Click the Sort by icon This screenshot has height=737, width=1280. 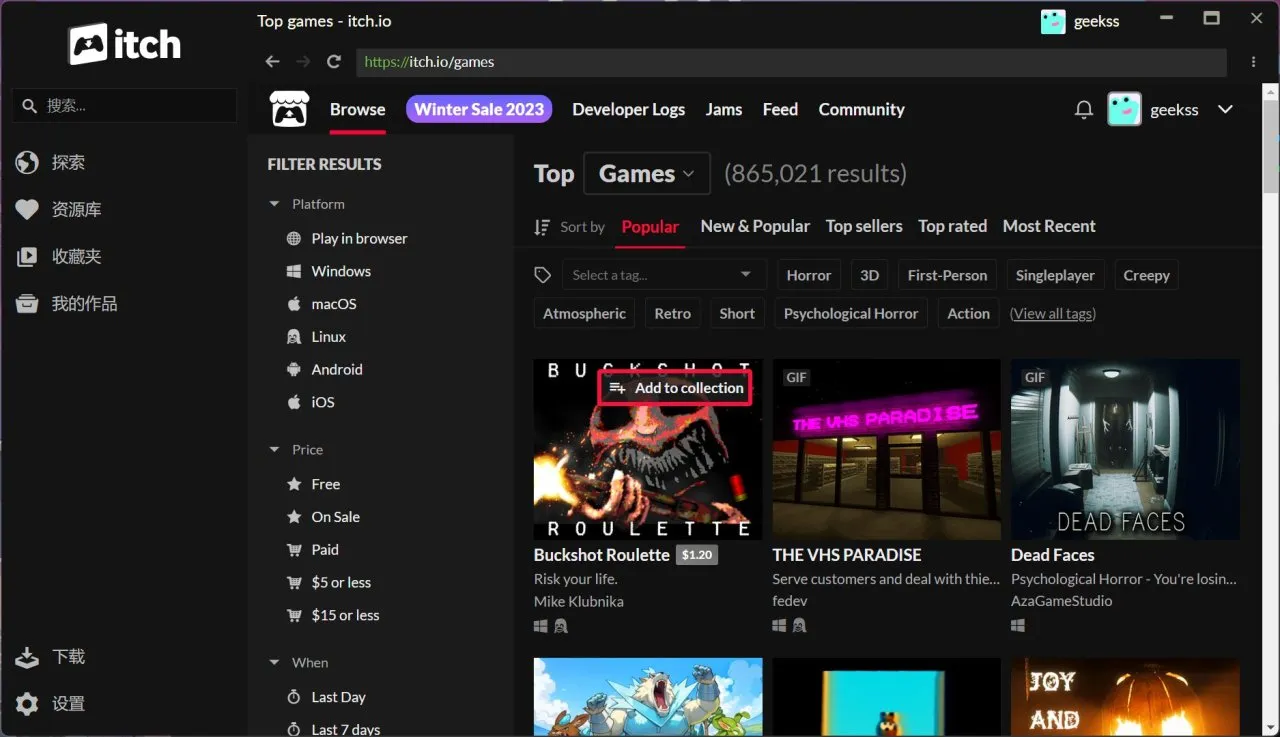point(542,227)
